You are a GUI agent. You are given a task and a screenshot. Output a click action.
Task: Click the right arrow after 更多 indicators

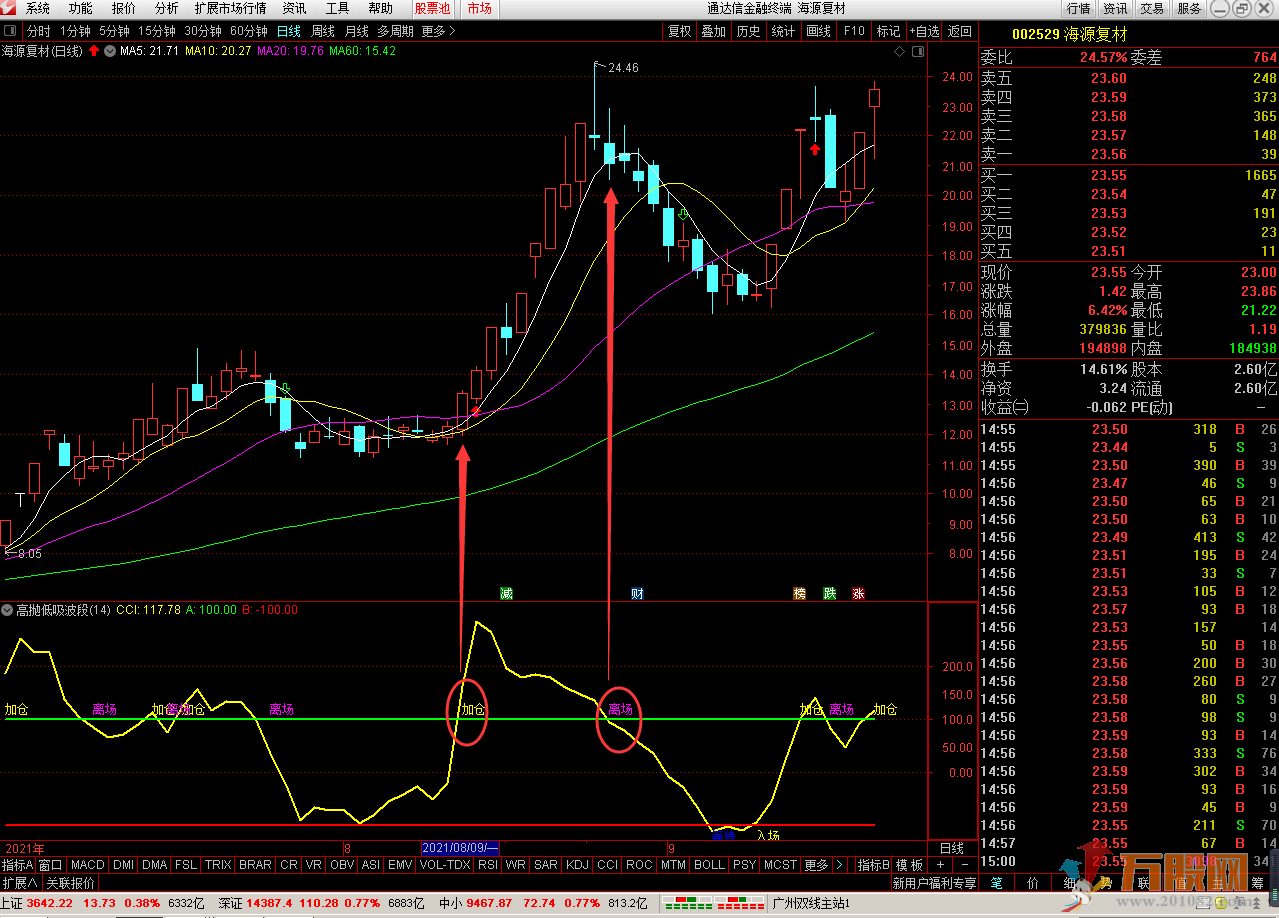click(x=839, y=865)
